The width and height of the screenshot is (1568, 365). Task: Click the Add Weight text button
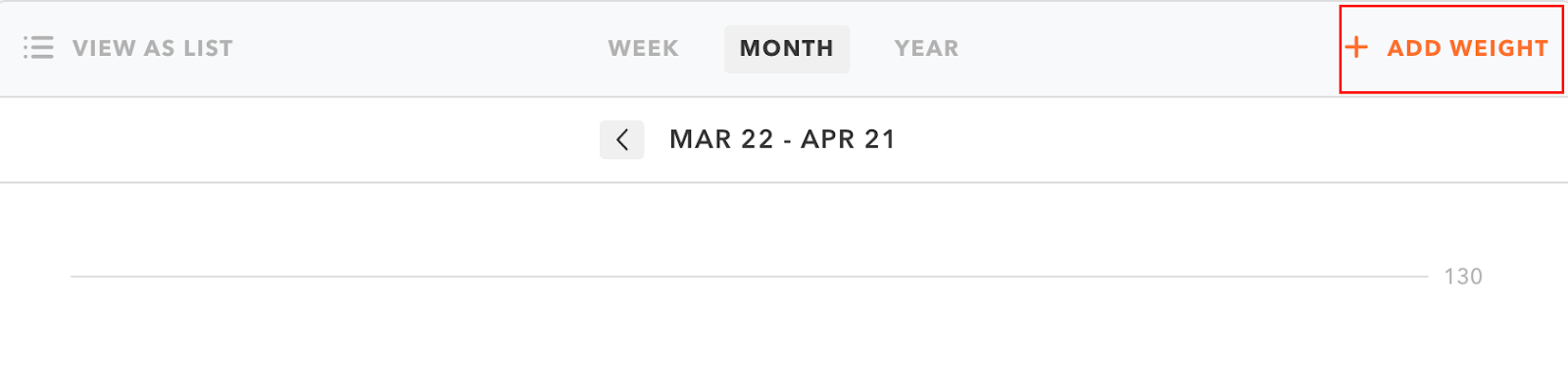[1467, 48]
